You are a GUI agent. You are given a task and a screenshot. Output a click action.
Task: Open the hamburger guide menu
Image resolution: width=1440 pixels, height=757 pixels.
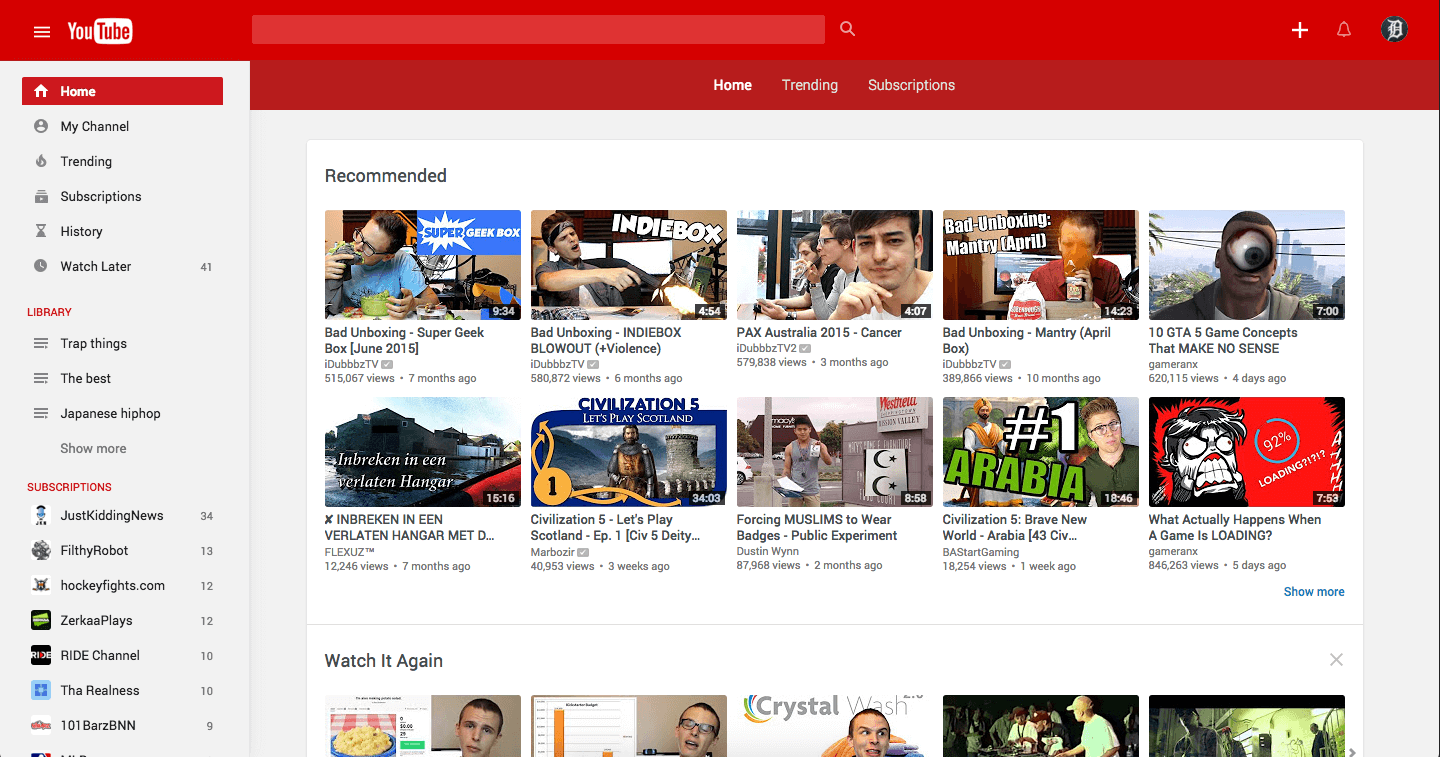(x=41, y=31)
